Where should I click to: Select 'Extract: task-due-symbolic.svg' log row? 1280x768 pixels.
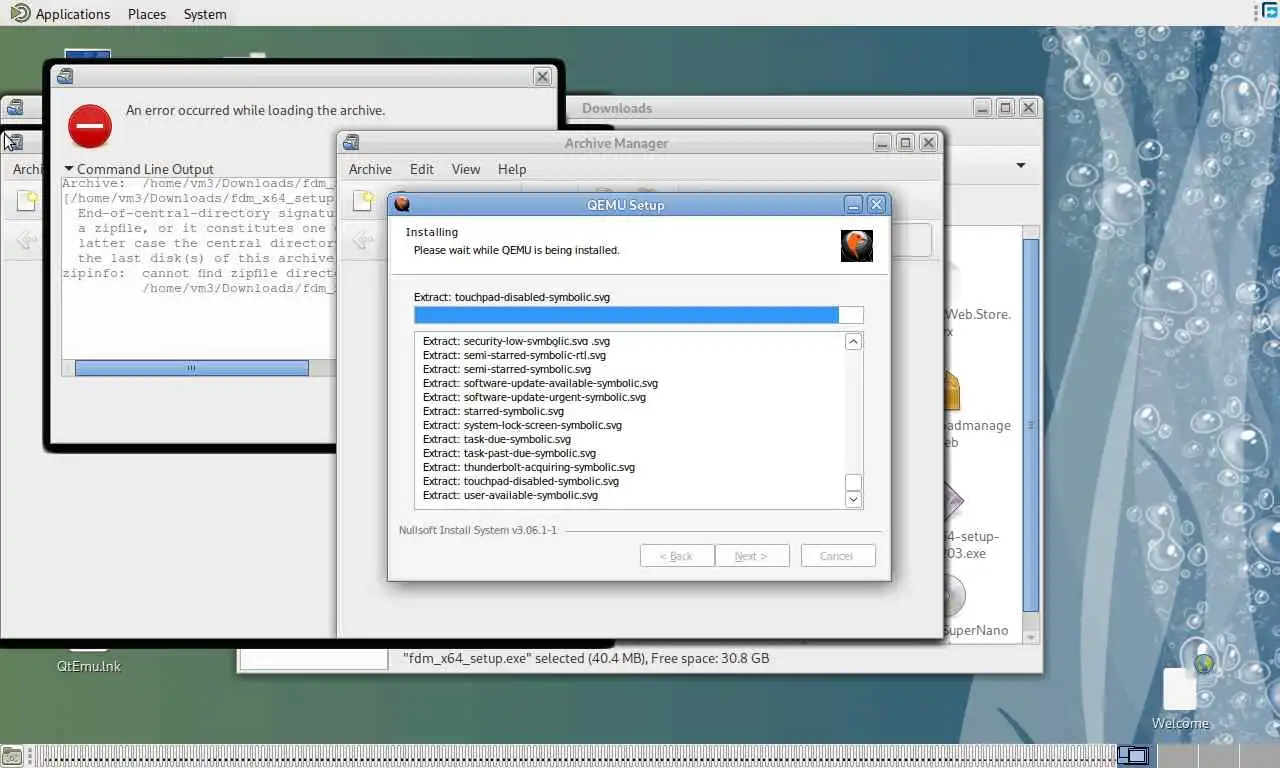[497, 439]
